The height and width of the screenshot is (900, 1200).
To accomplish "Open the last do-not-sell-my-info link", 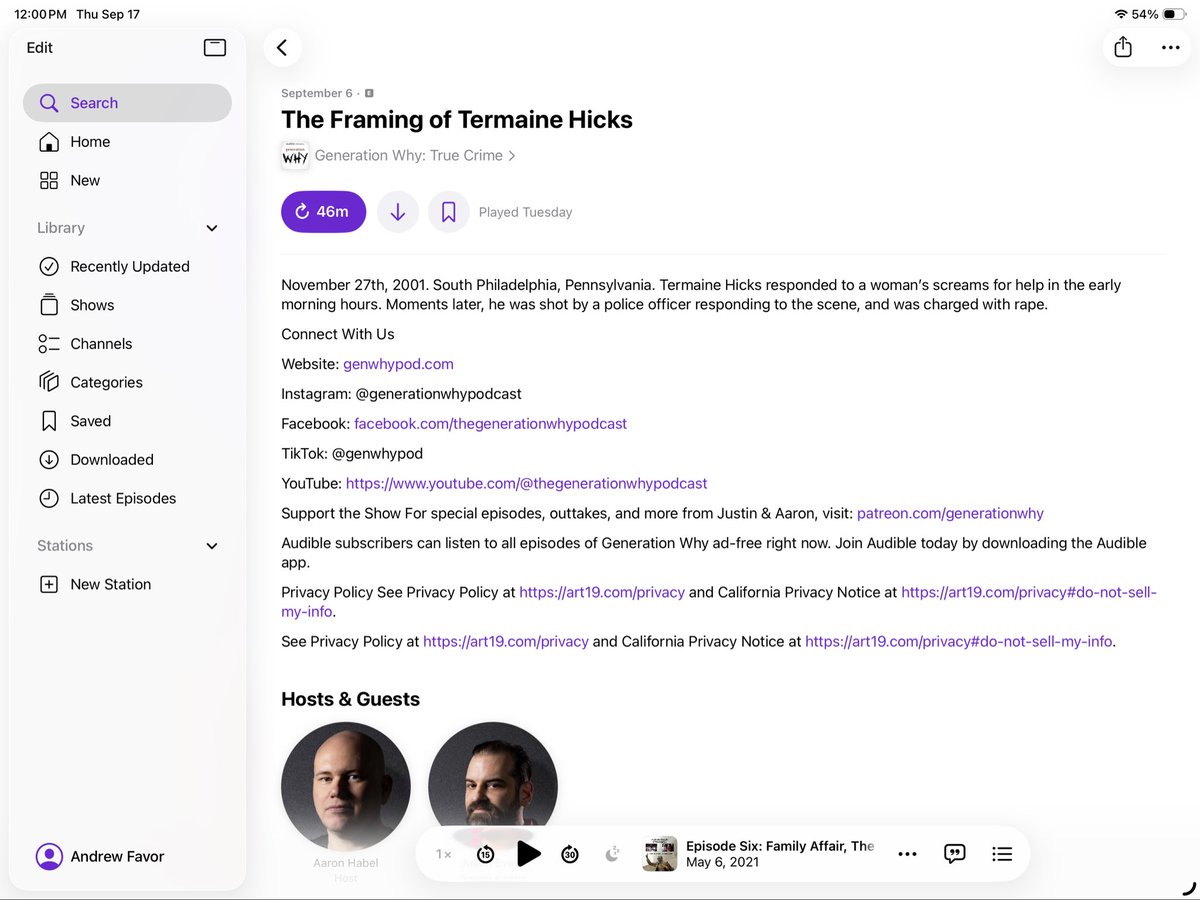I will [958, 641].
